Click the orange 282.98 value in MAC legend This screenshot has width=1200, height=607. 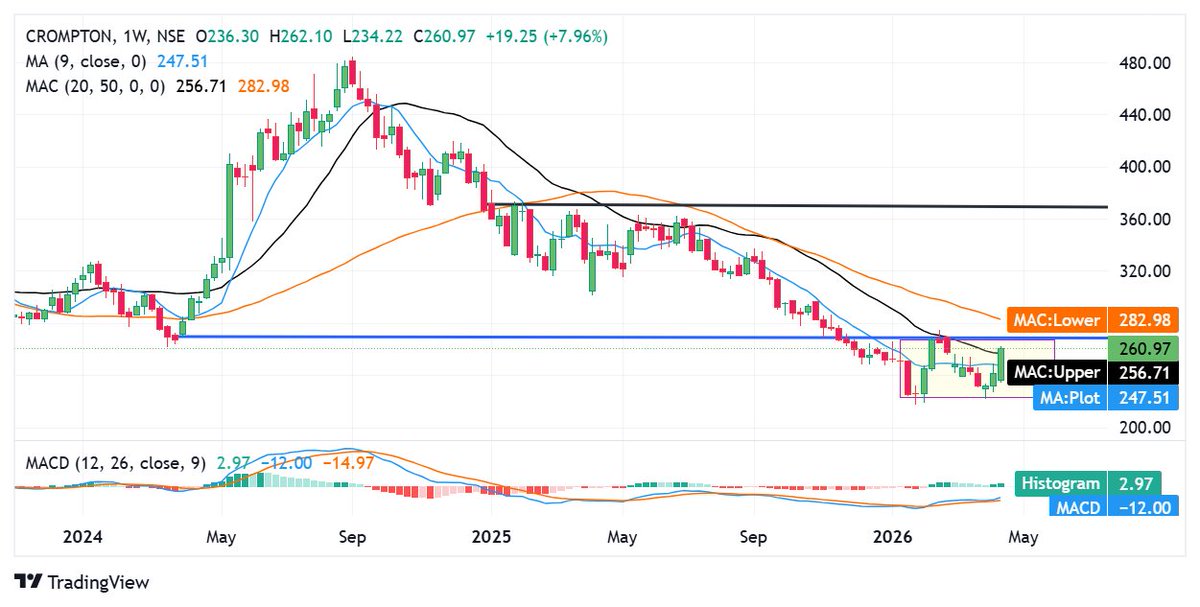(x=264, y=86)
